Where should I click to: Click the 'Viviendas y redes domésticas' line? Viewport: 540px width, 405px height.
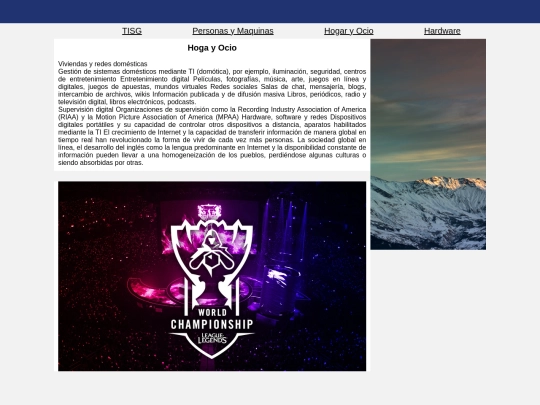[x=103, y=64]
